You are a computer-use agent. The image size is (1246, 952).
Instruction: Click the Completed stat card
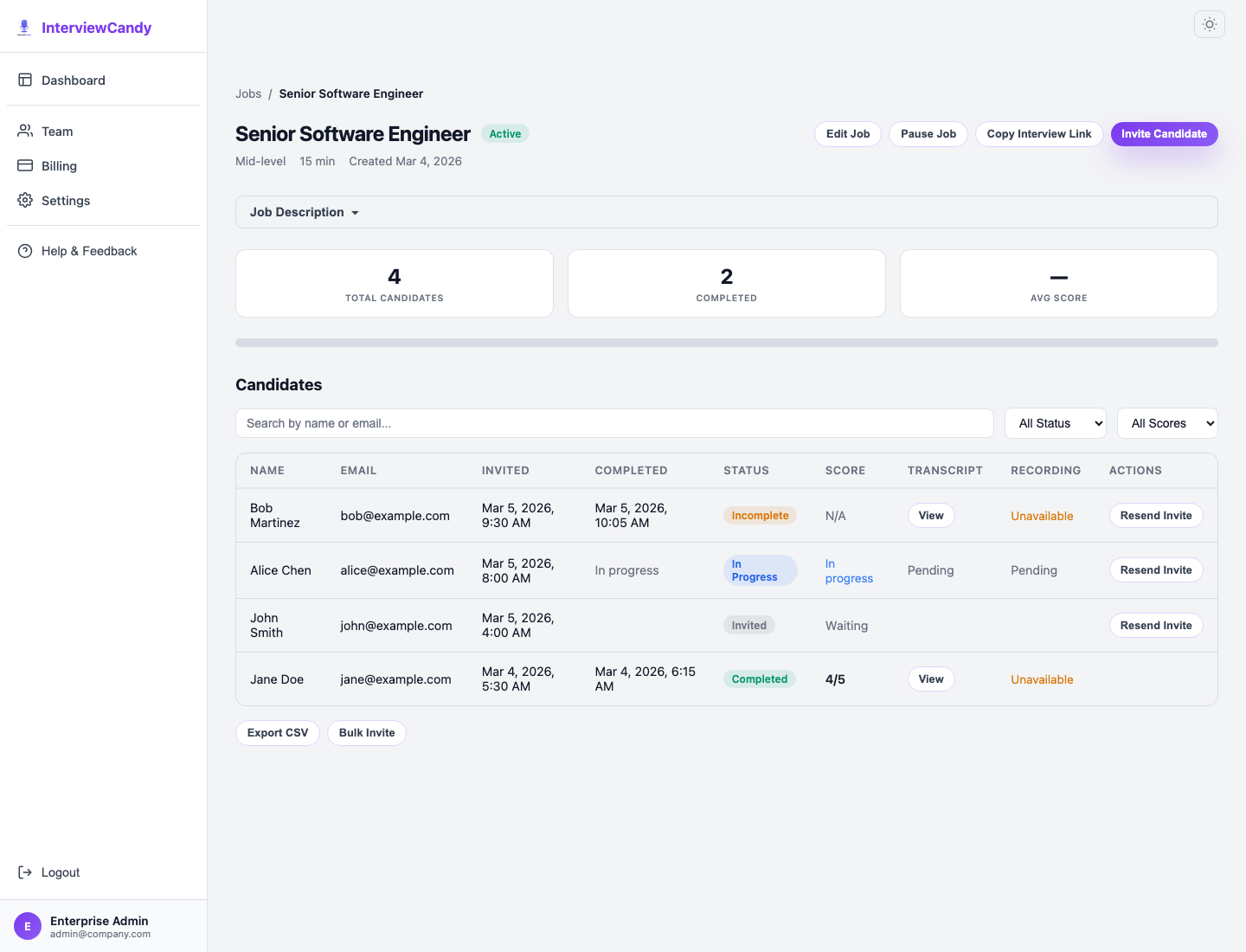click(727, 284)
